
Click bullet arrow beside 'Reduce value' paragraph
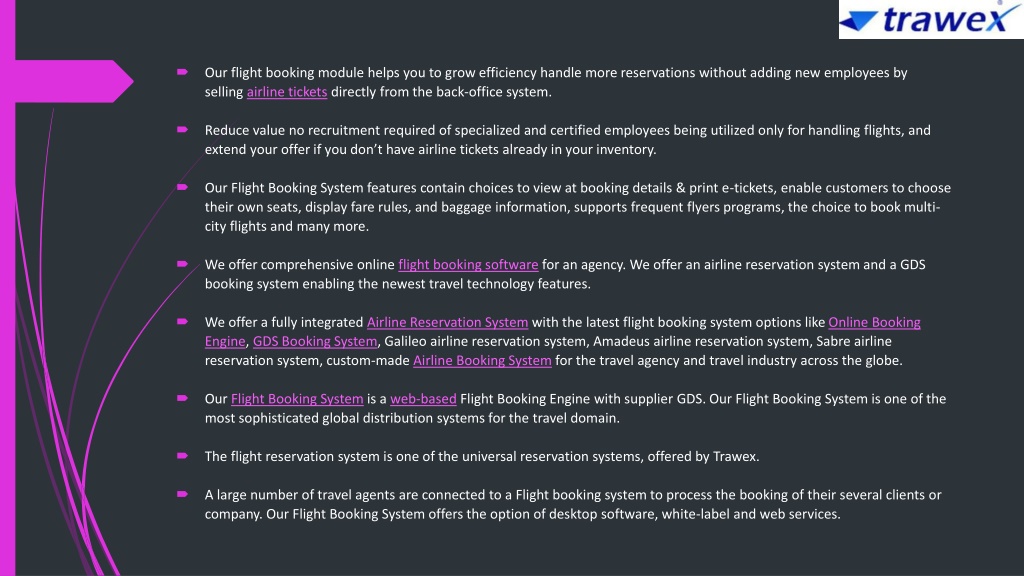[182, 129]
